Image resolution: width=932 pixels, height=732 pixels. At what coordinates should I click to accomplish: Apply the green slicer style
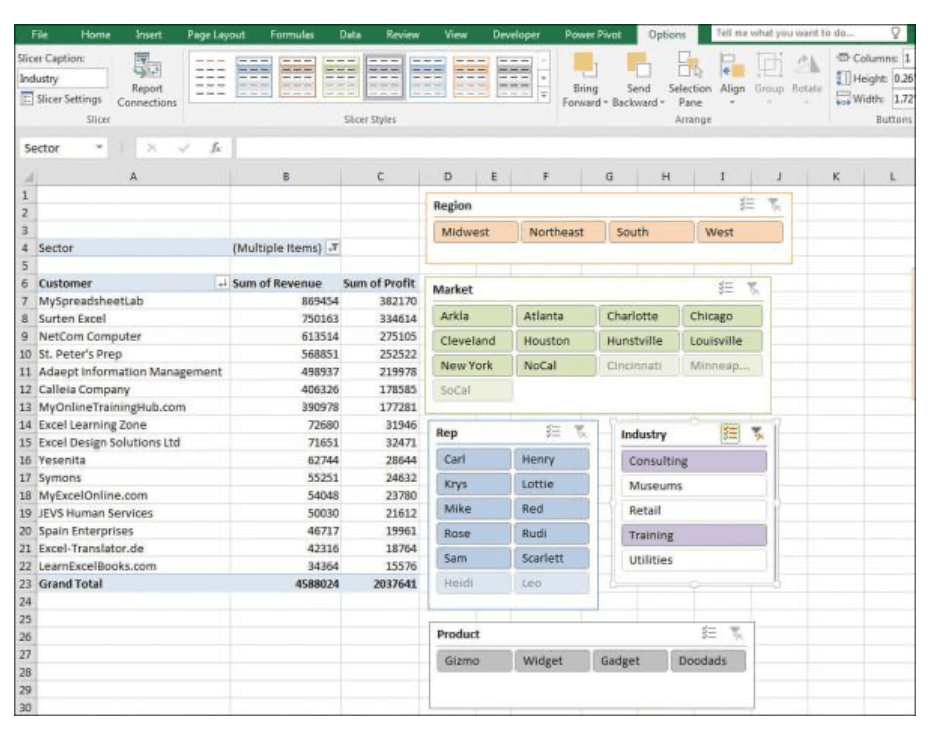(341, 77)
